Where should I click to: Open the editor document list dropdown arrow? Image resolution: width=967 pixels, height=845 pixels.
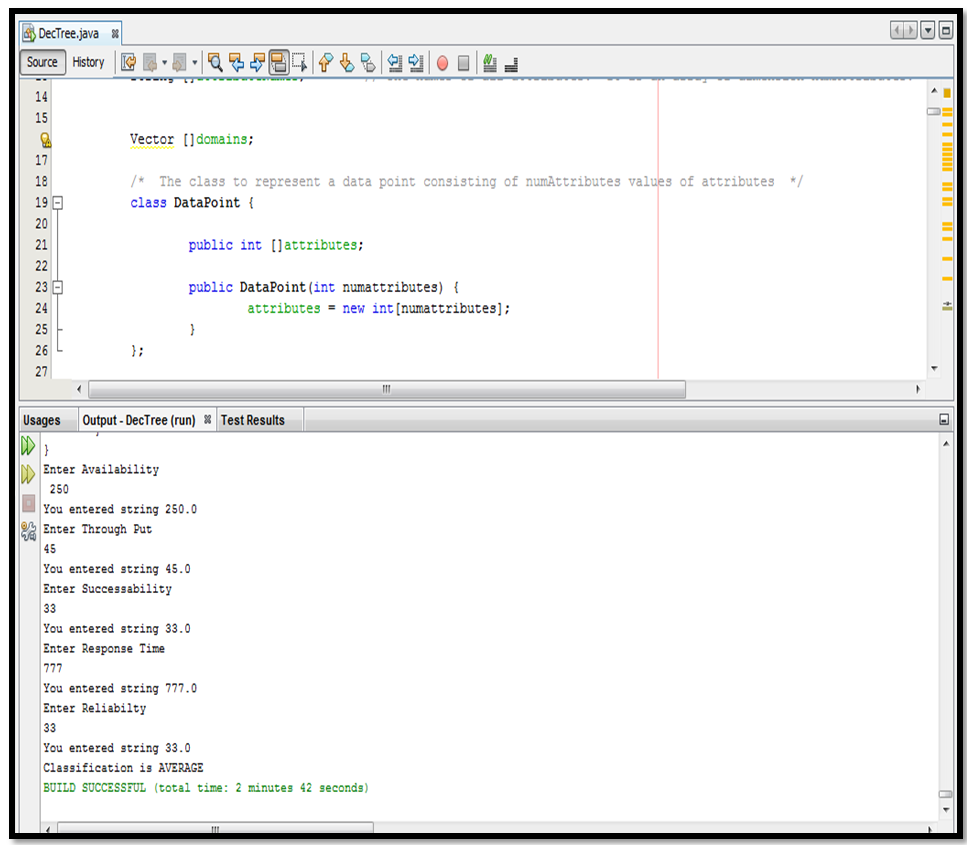click(x=928, y=32)
